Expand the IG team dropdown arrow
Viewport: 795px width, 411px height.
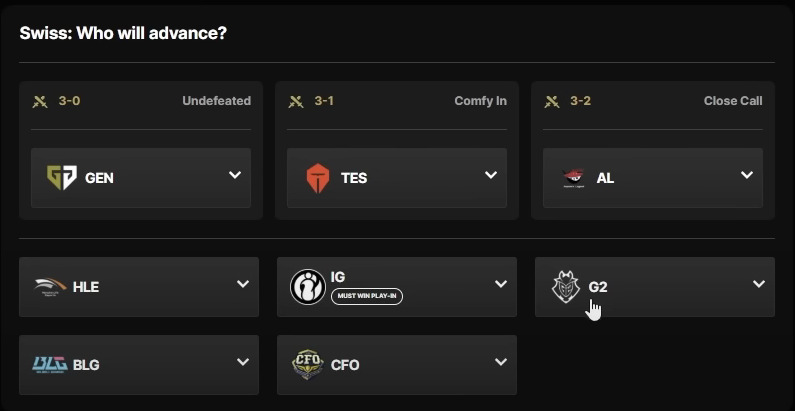(x=501, y=284)
